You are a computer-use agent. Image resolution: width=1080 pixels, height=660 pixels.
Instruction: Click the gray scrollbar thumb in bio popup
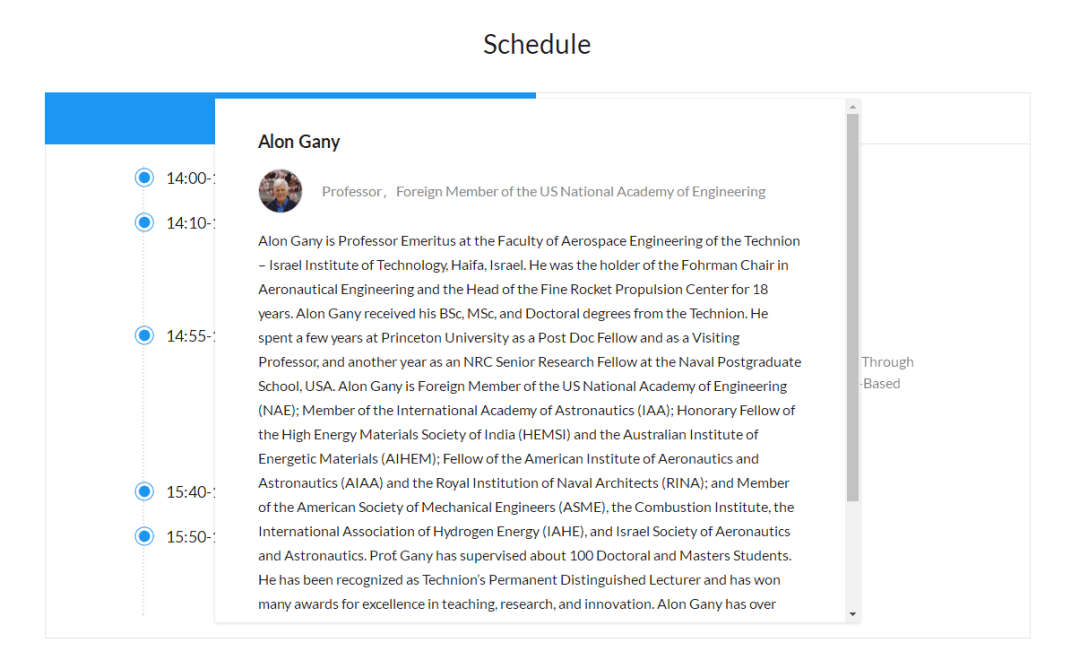853,307
